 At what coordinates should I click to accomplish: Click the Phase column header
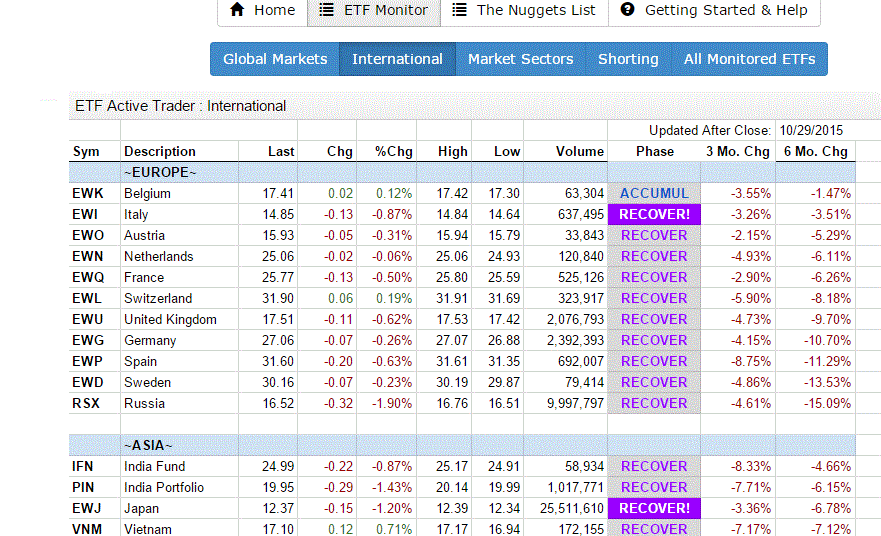[x=654, y=151]
